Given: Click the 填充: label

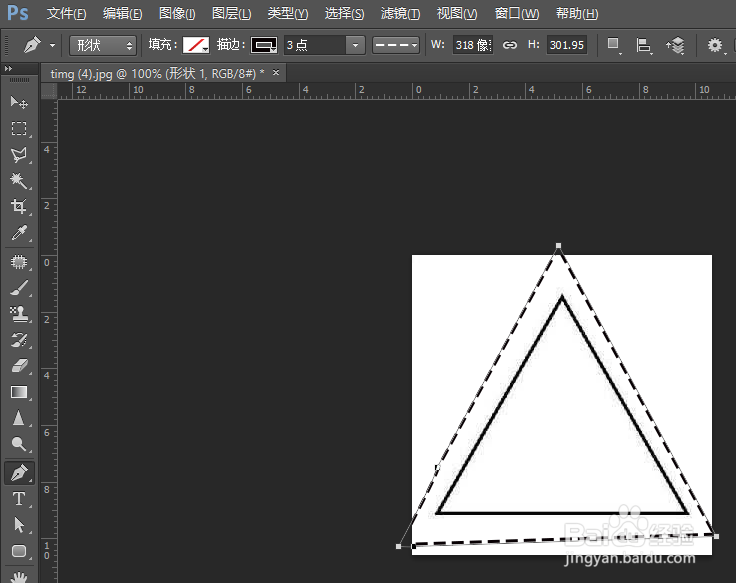Looking at the screenshot, I should (163, 45).
